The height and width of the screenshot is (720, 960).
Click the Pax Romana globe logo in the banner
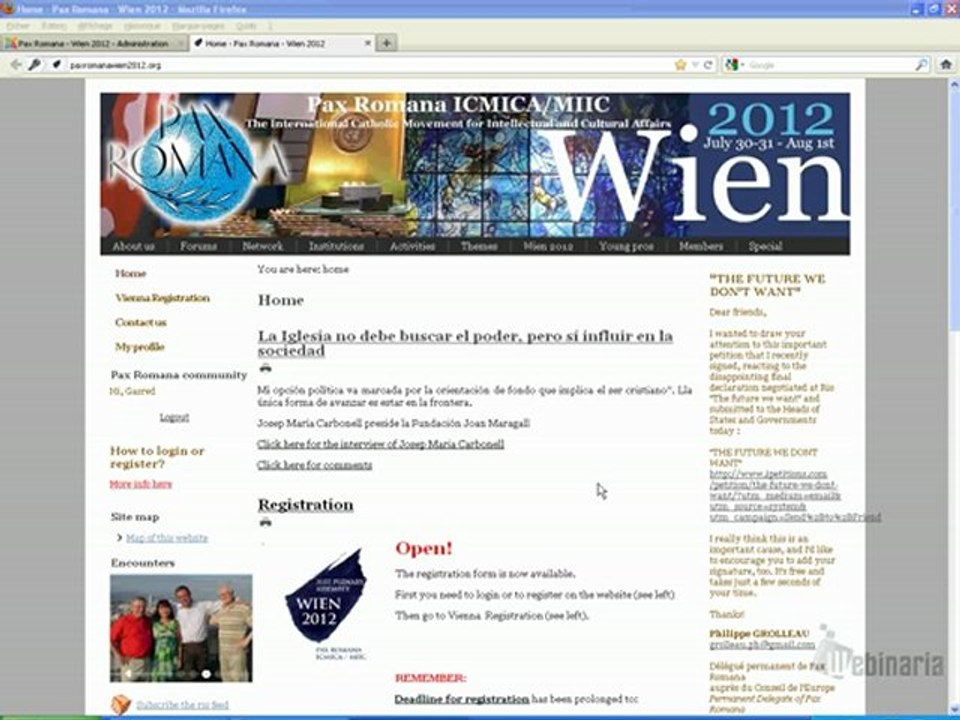click(195, 165)
